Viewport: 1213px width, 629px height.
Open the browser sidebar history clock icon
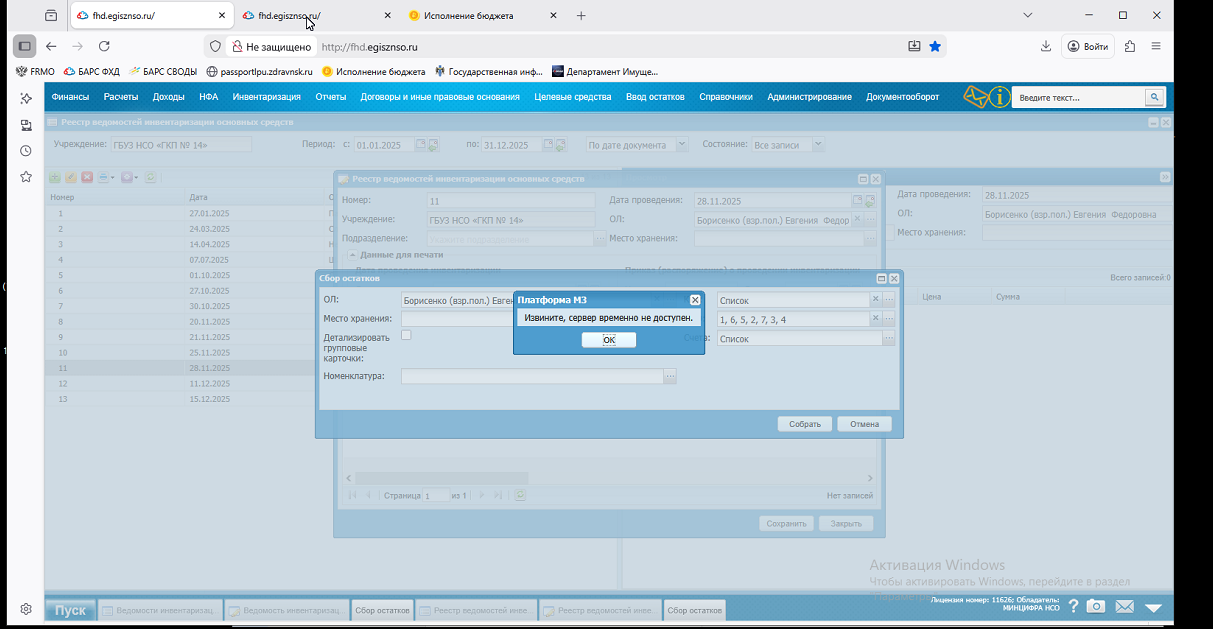26,151
